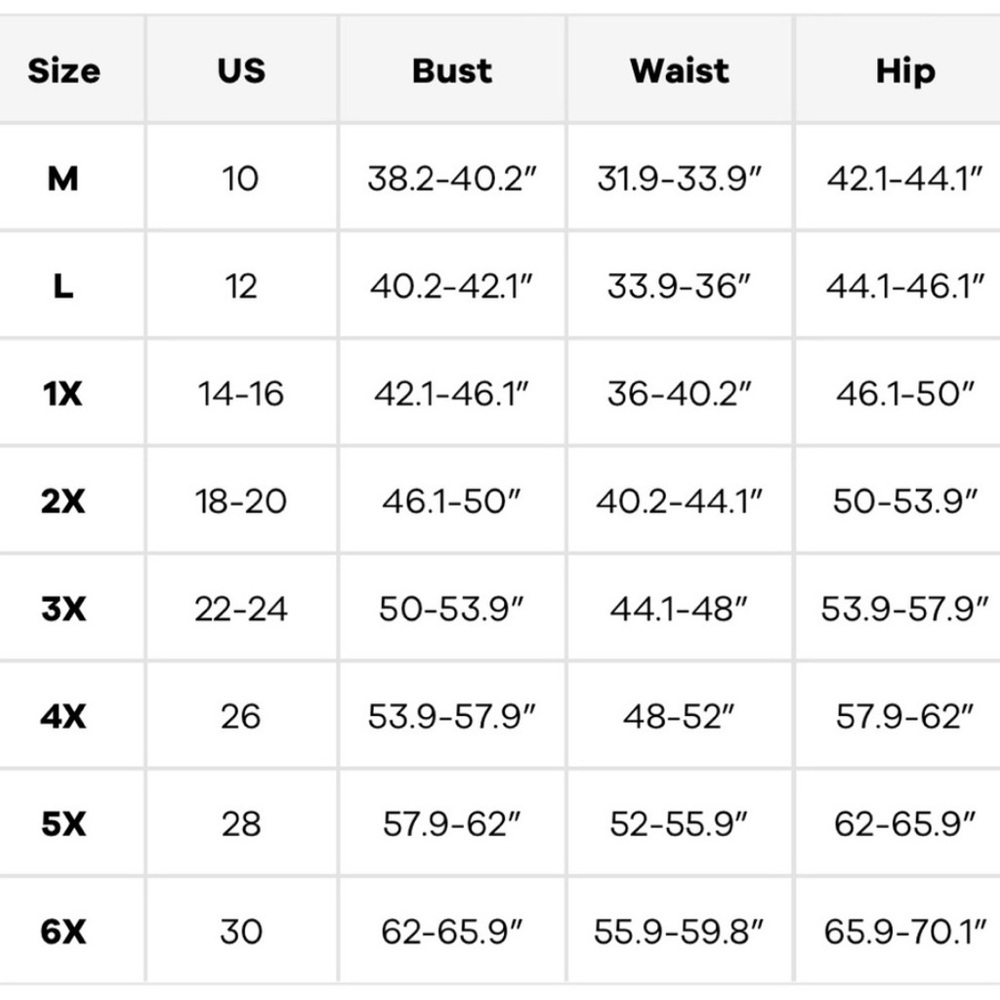
Task: Select the 3X size row label
Action: tap(63, 609)
